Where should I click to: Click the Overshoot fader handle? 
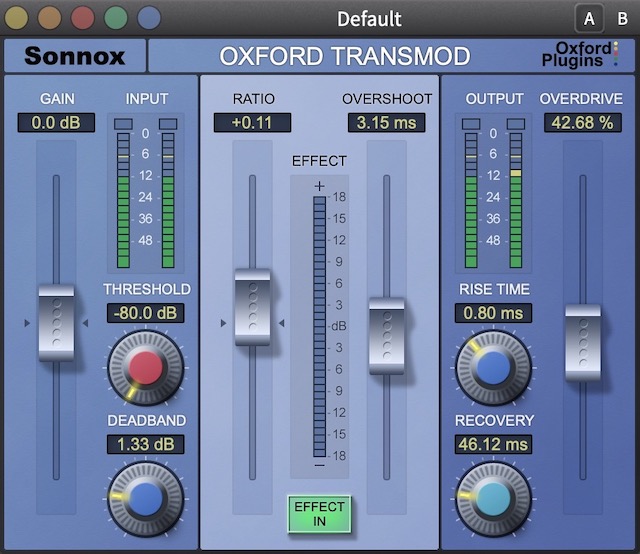(x=386, y=335)
